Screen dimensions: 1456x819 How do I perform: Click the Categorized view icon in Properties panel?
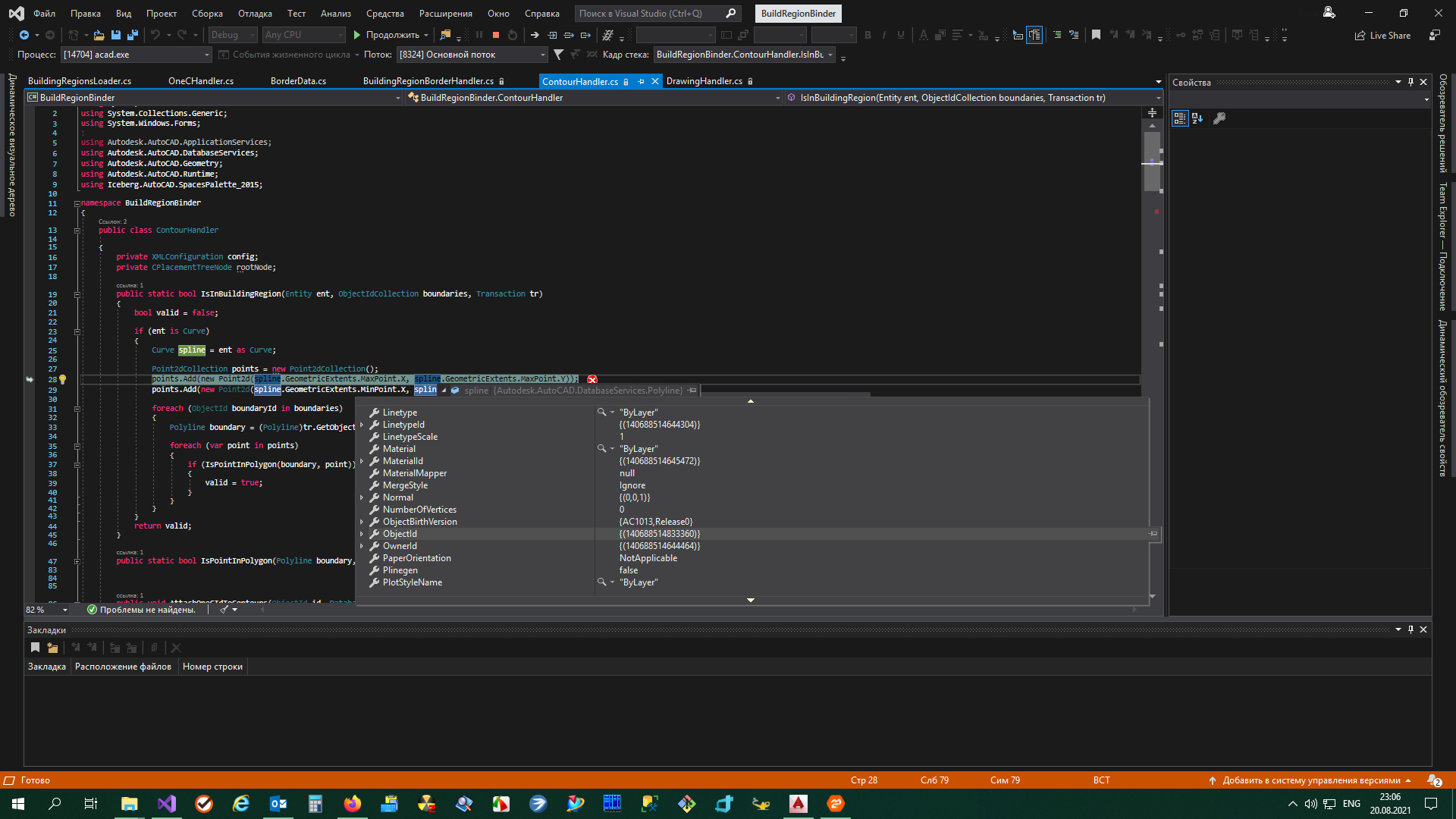[x=1179, y=118]
